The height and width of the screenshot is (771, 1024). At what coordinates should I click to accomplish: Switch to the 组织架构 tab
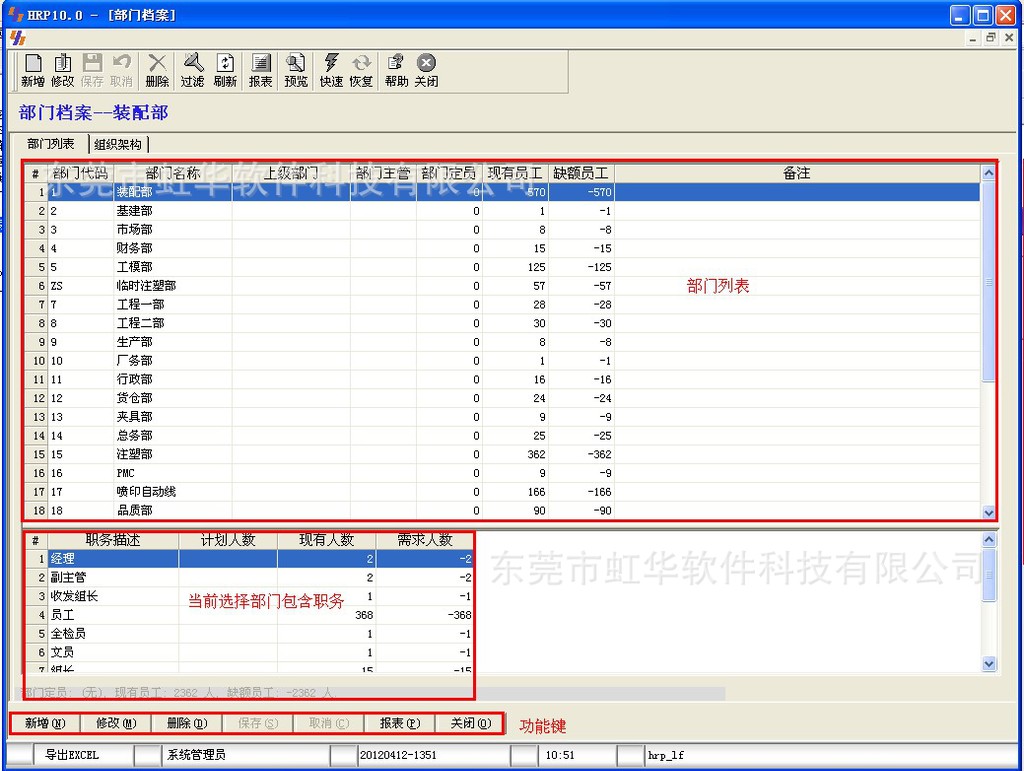118,144
